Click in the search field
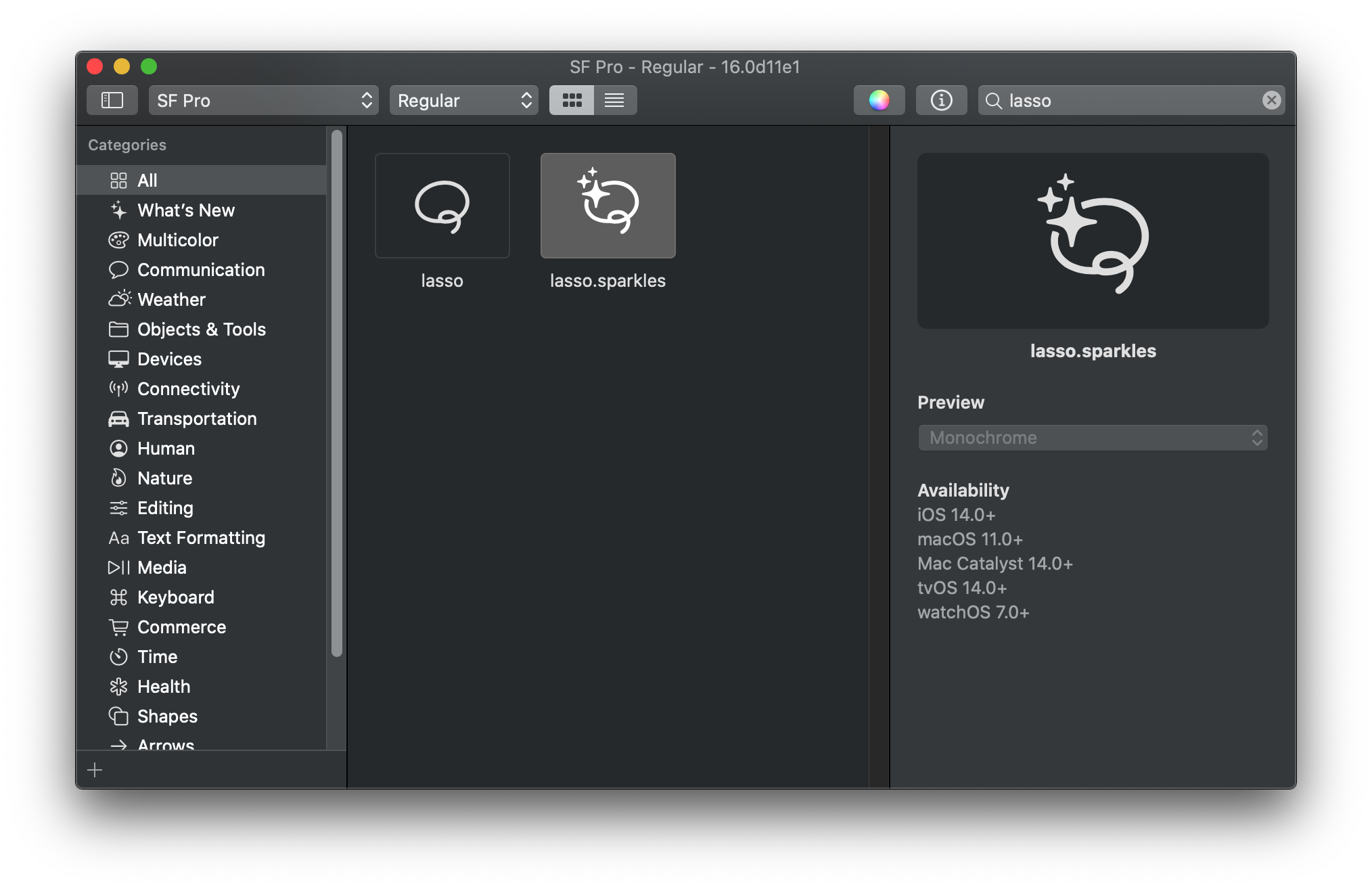Image resolution: width=1372 pixels, height=889 pixels. tap(1130, 100)
